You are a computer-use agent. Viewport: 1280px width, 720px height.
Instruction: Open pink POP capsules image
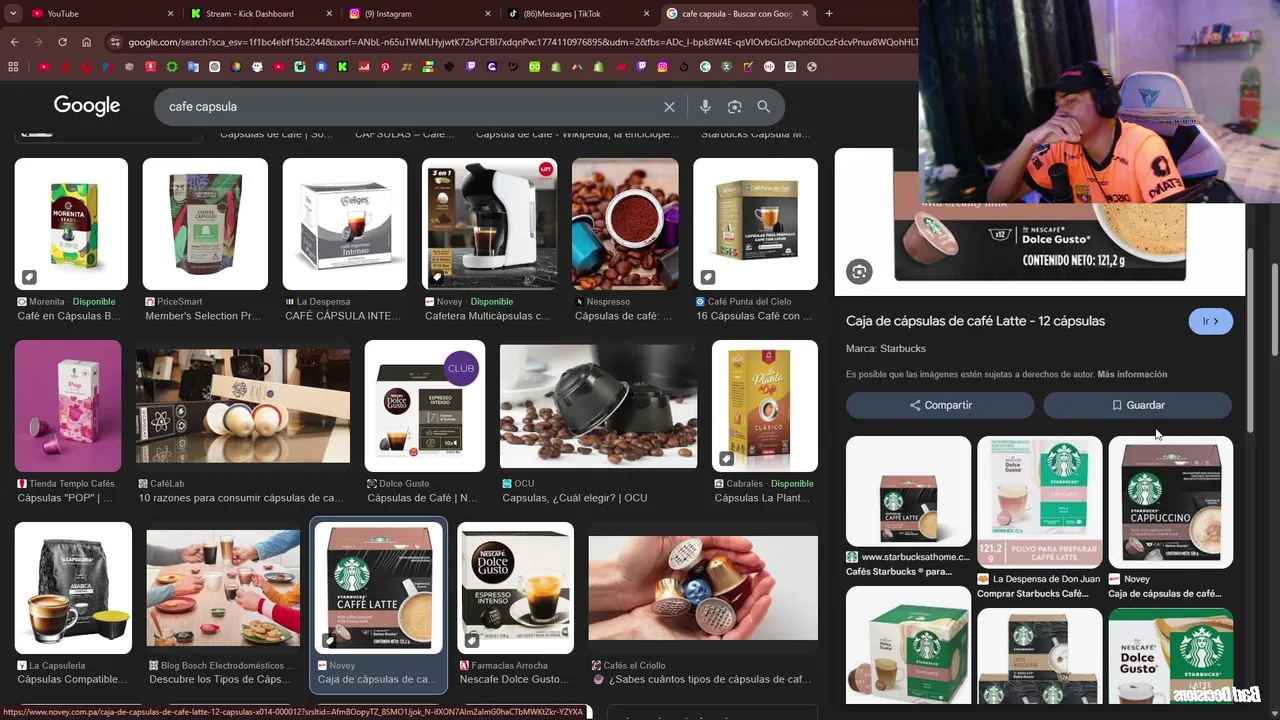click(68, 406)
